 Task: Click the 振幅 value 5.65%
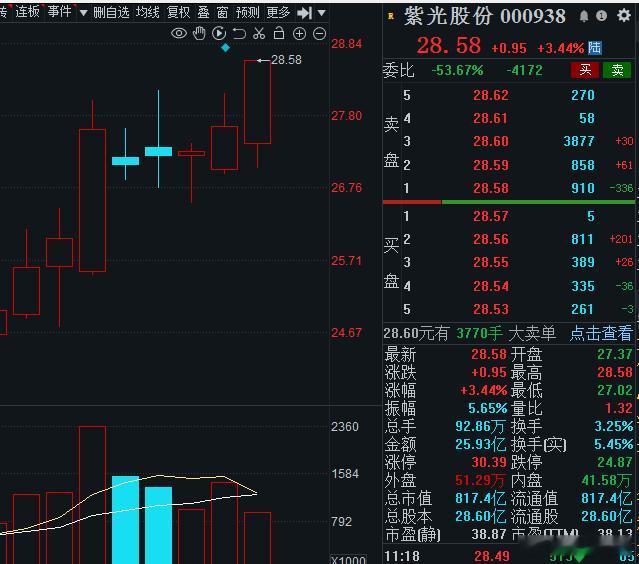[487, 408]
